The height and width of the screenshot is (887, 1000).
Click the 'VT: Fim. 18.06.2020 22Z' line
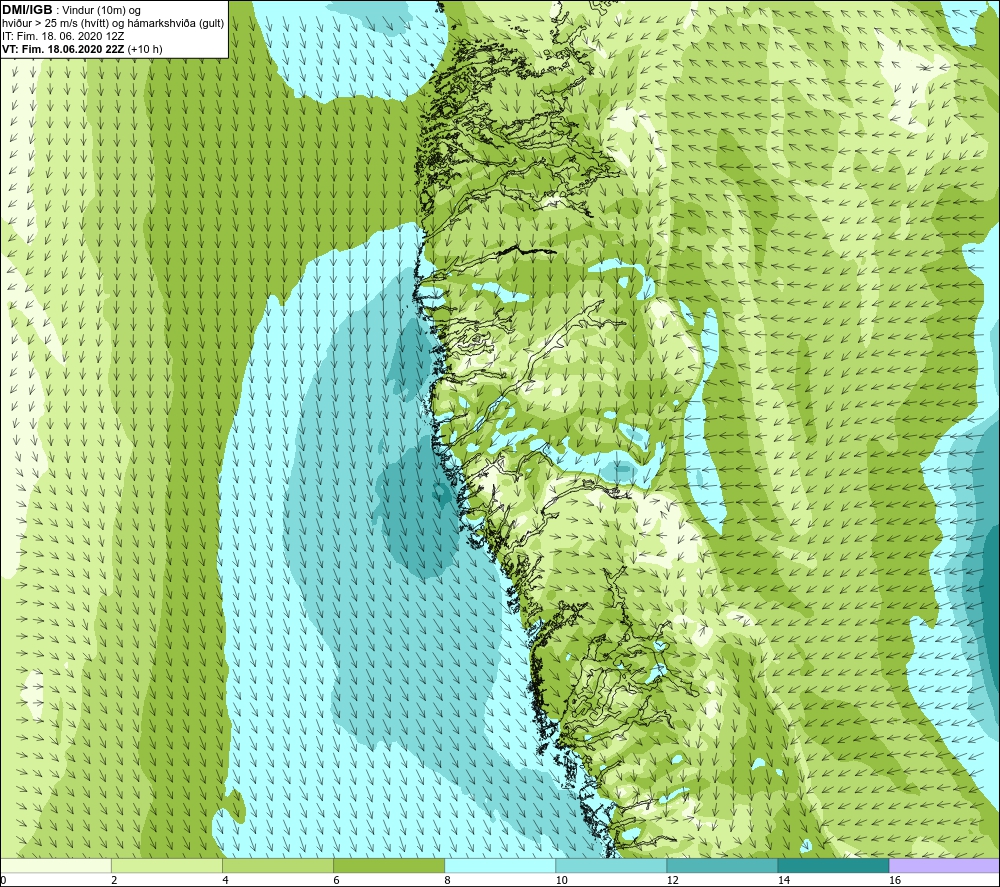(64, 49)
